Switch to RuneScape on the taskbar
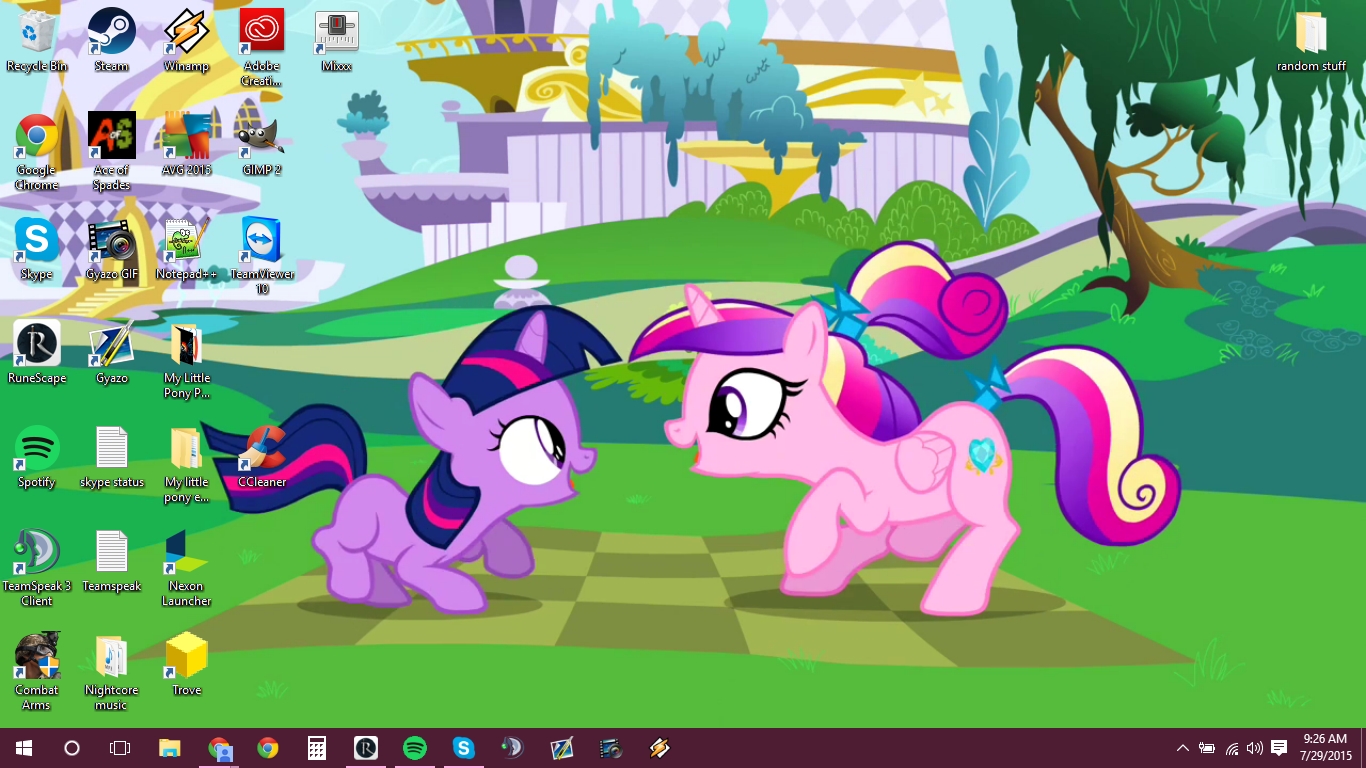This screenshot has height=768, width=1366. click(x=366, y=748)
